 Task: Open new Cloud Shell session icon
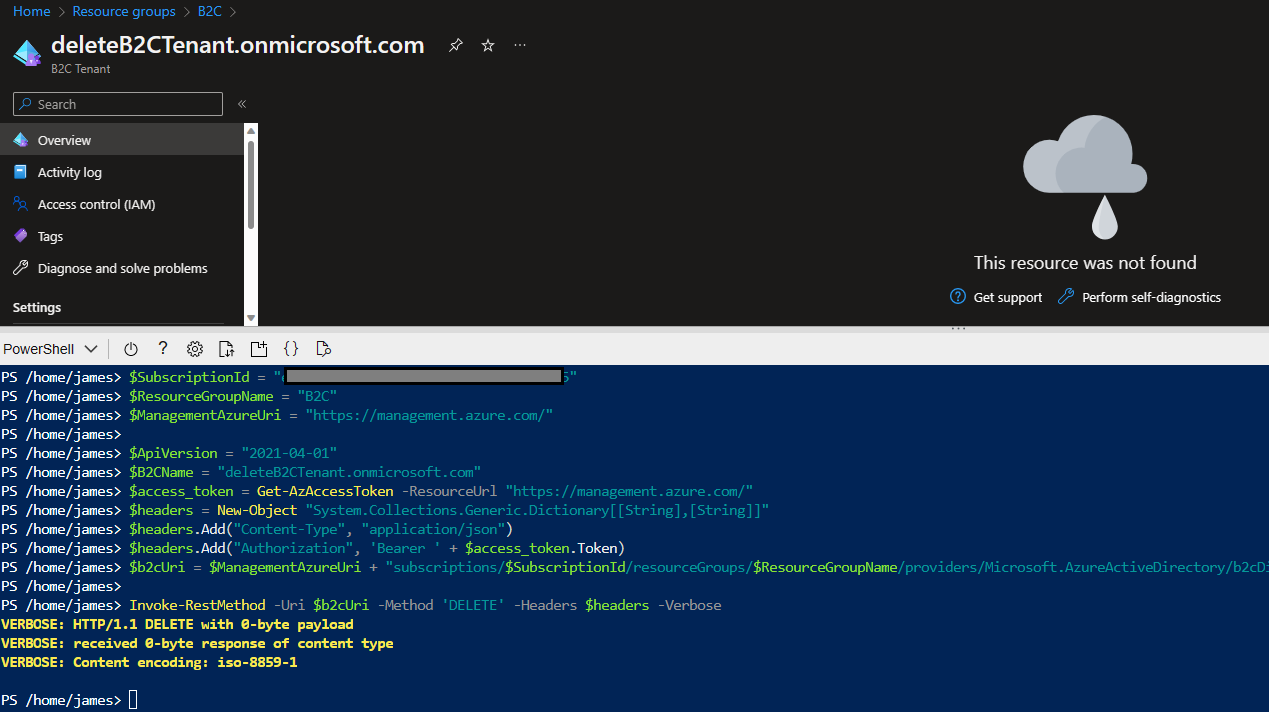click(259, 349)
